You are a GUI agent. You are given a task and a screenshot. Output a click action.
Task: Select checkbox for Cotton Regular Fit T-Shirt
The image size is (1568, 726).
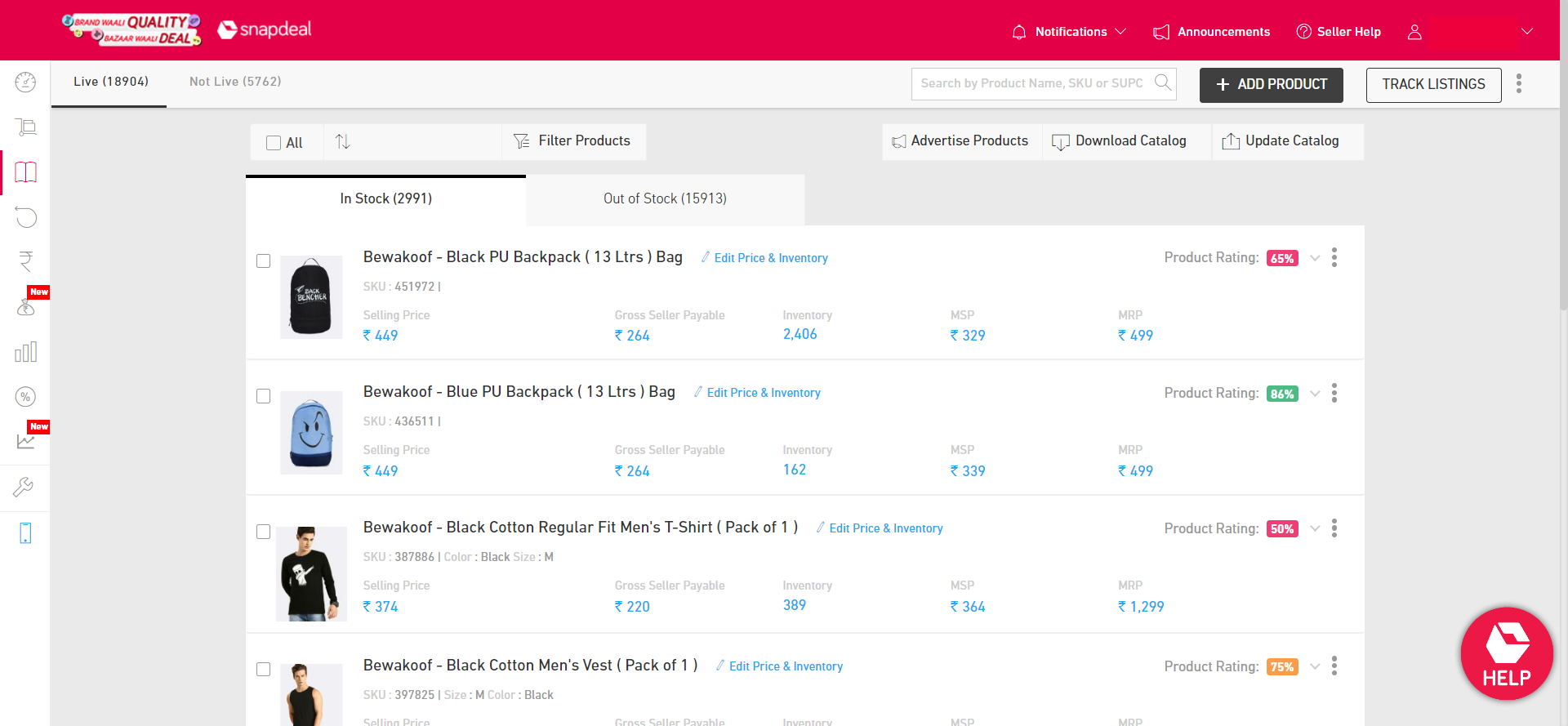pos(263,532)
